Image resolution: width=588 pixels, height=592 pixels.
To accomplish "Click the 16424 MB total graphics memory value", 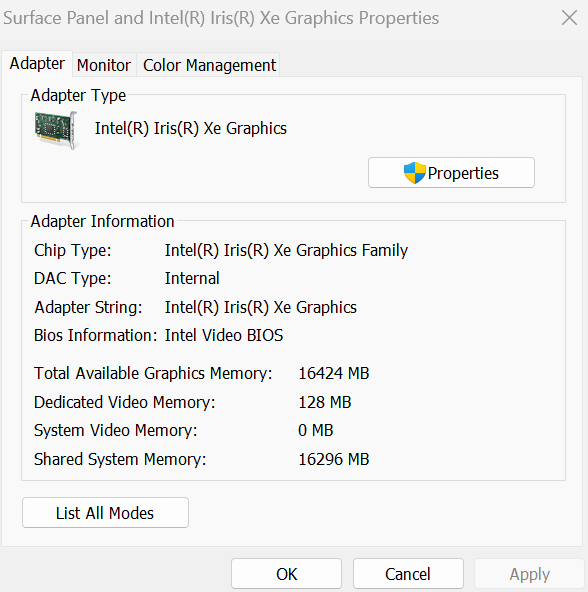I will (333, 373).
